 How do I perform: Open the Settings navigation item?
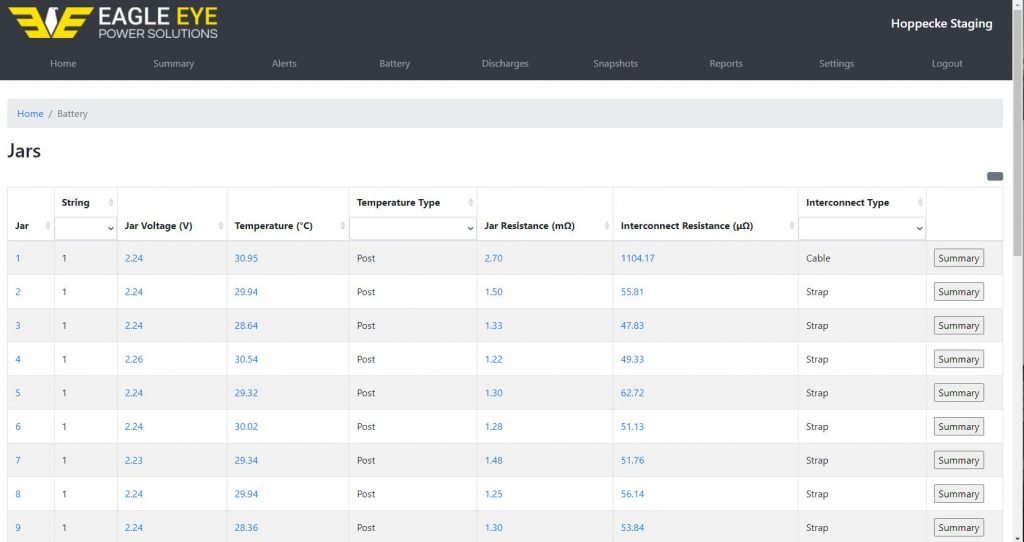837,63
